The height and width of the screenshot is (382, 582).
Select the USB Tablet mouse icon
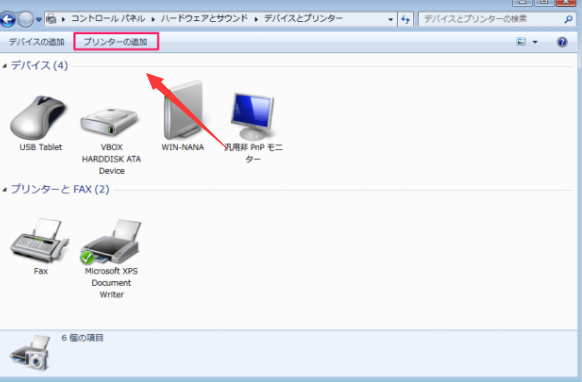pos(38,118)
